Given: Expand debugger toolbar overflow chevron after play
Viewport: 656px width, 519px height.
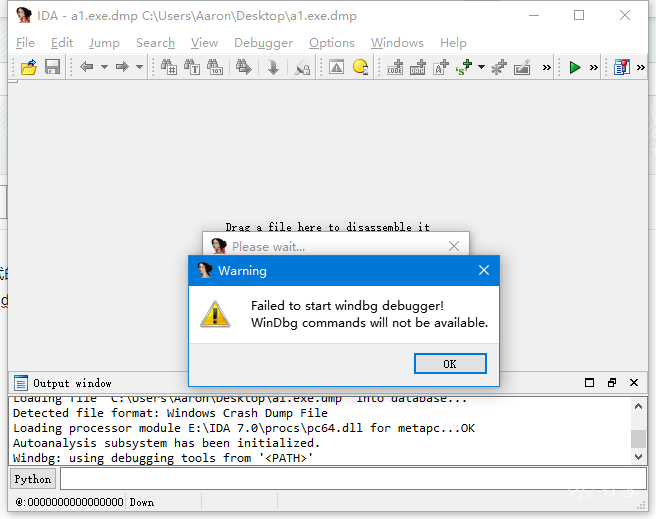Looking at the screenshot, I should point(594,67).
